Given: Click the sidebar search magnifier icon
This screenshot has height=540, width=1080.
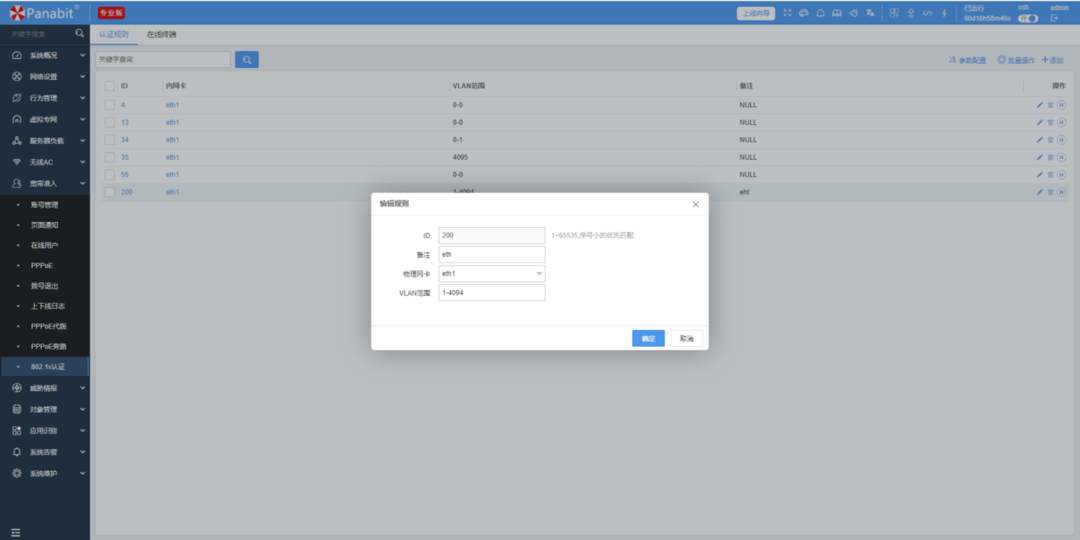Looking at the screenshot, I should click(79, 33).
